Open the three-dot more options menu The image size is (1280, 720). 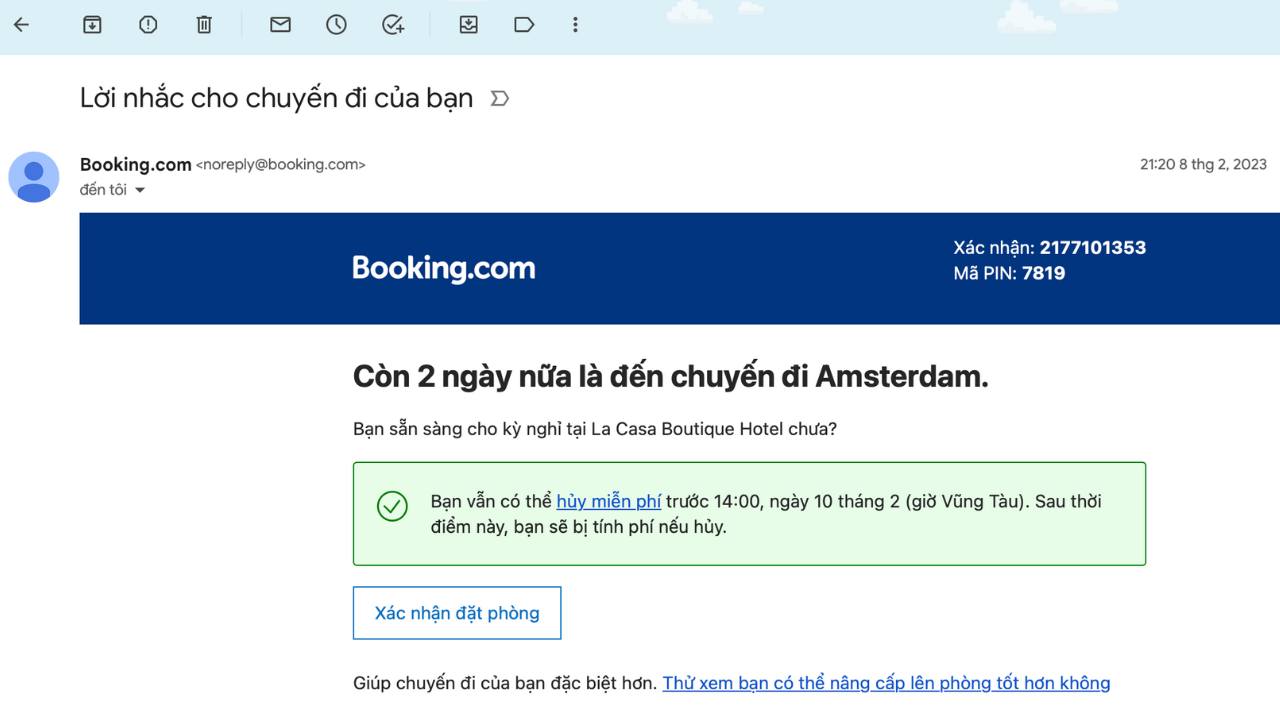pos(575,24)
